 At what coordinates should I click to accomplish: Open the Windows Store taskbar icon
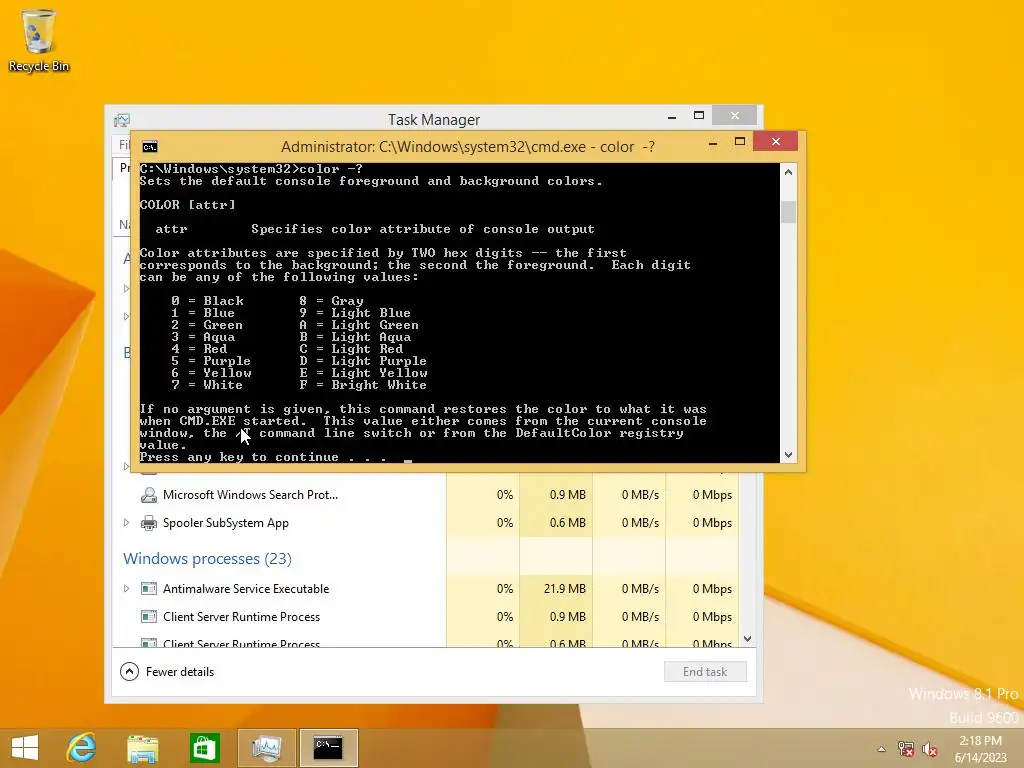(x=204, y=748)
